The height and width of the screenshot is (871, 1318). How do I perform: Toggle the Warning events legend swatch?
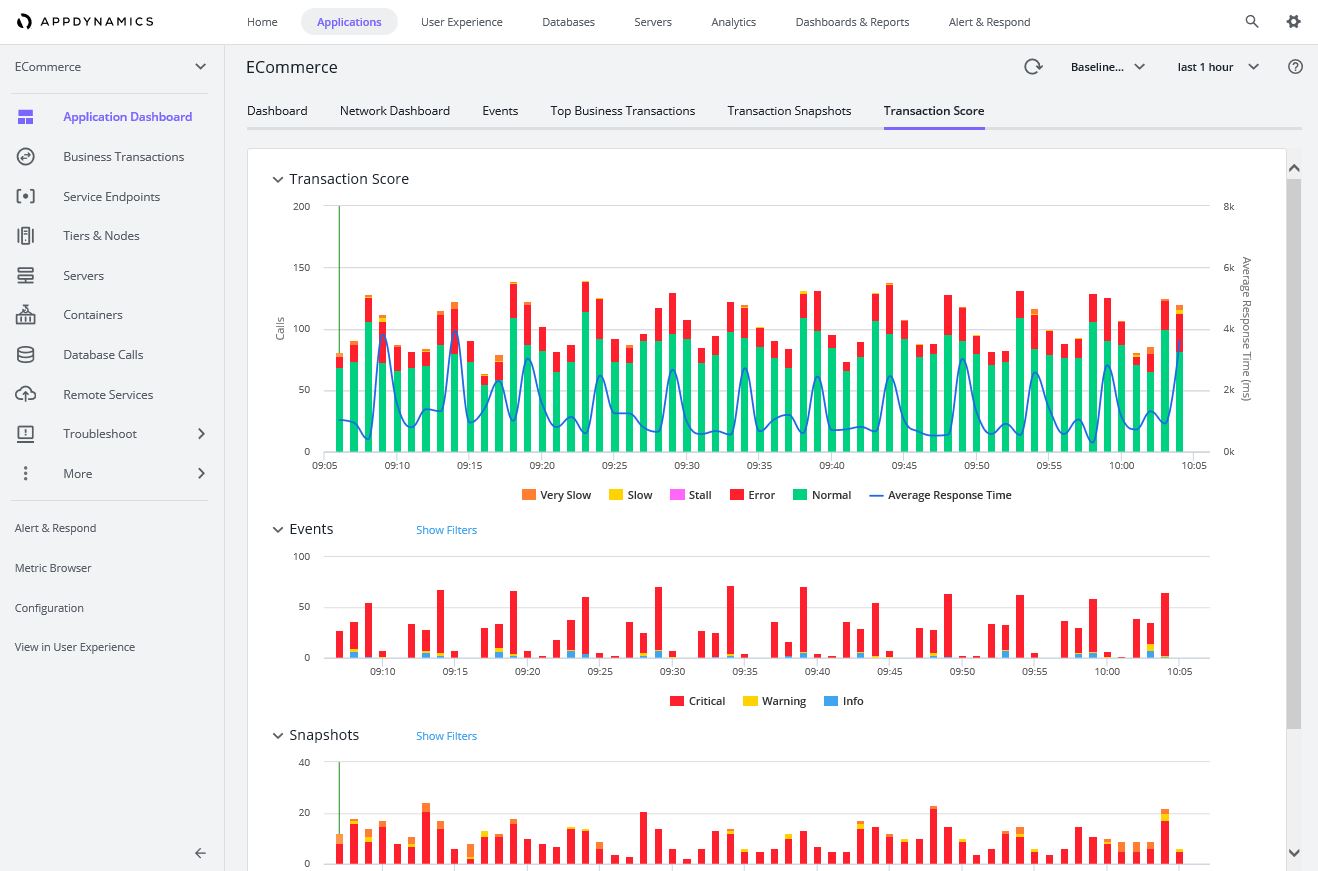click(x=750, y=701)
